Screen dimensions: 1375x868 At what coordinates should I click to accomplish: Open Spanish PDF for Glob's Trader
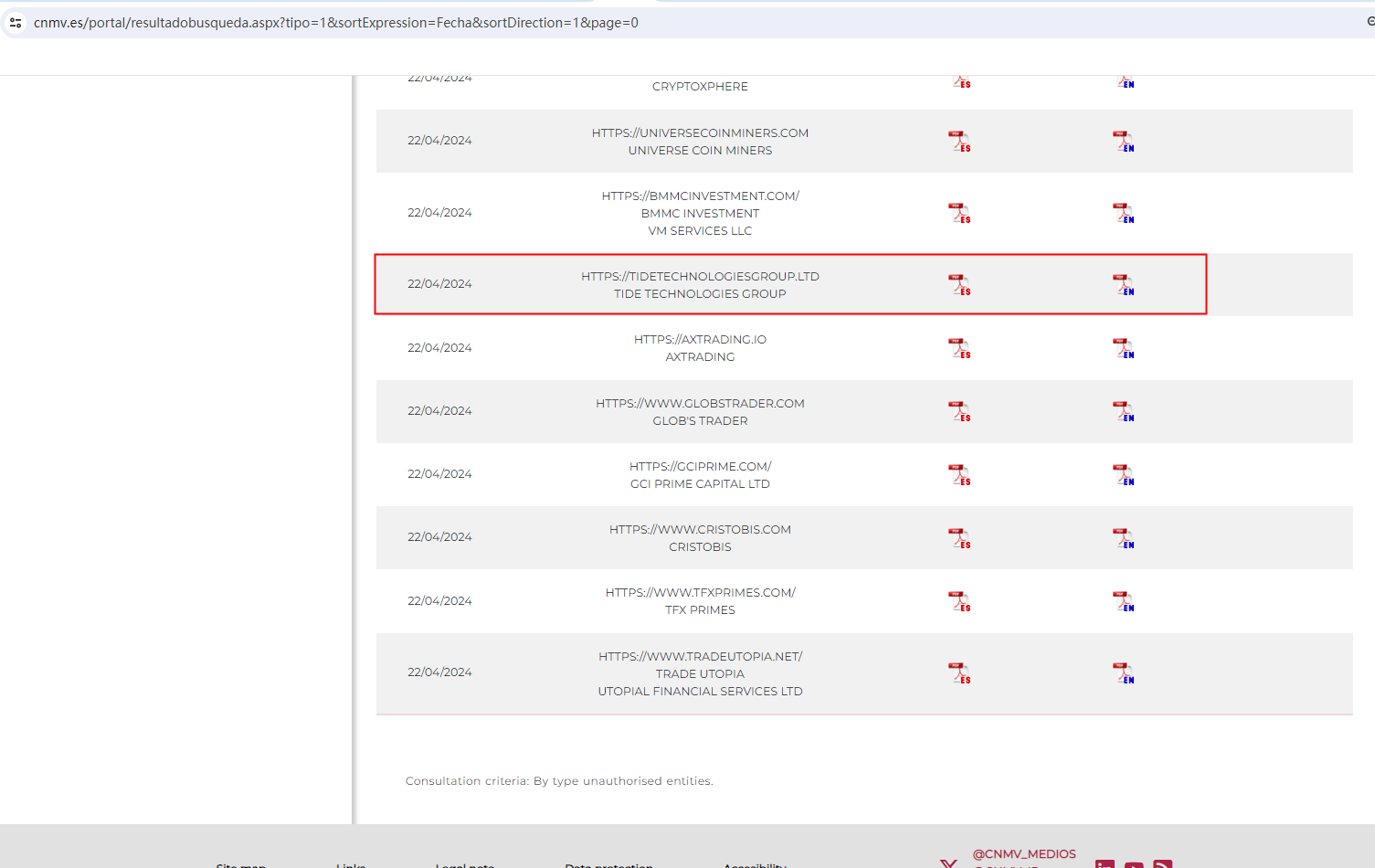[958, 411]
